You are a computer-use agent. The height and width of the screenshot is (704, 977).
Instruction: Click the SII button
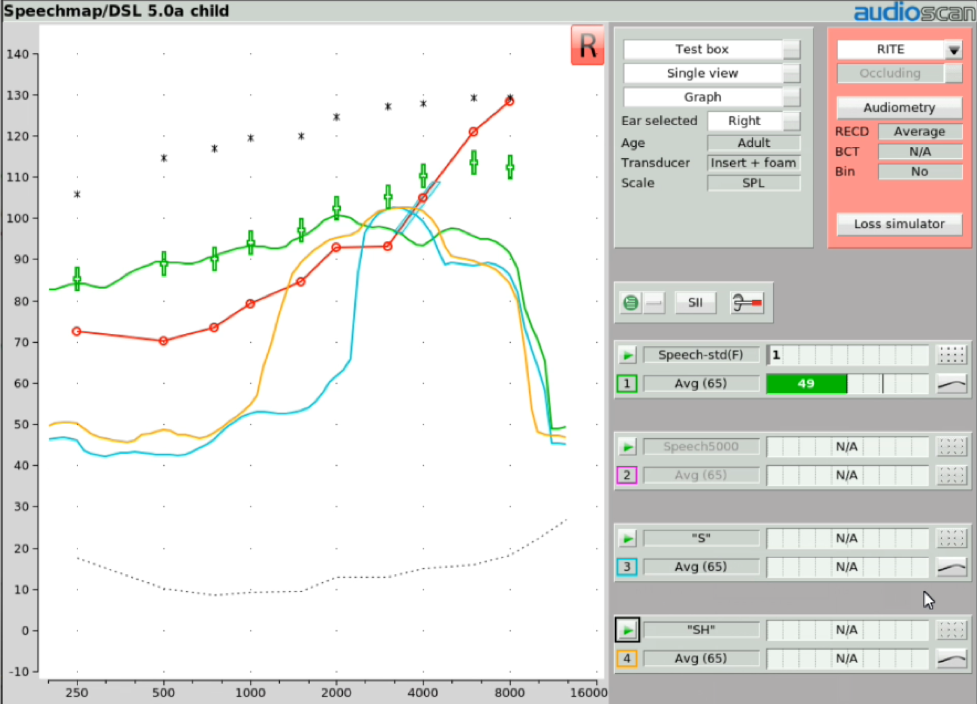tap(695, 303)
